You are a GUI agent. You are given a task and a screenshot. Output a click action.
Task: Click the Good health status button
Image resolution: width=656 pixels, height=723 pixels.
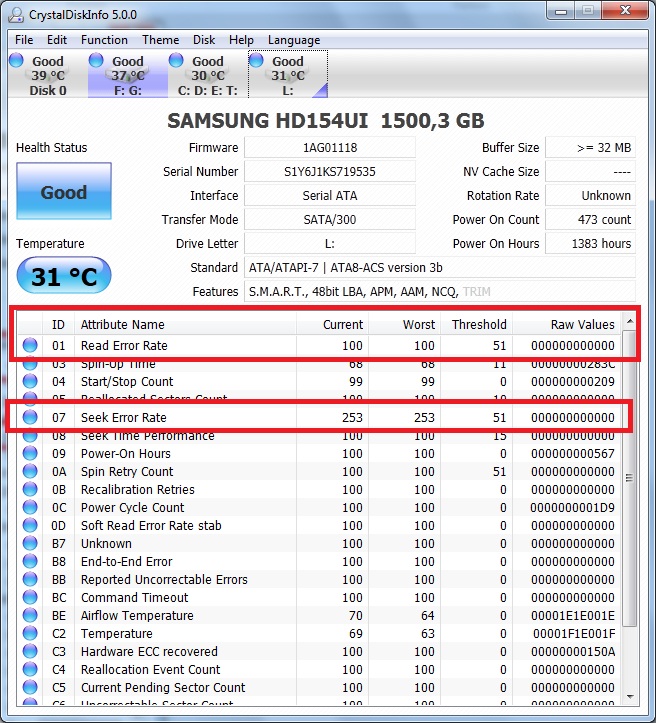pos(64,191)
